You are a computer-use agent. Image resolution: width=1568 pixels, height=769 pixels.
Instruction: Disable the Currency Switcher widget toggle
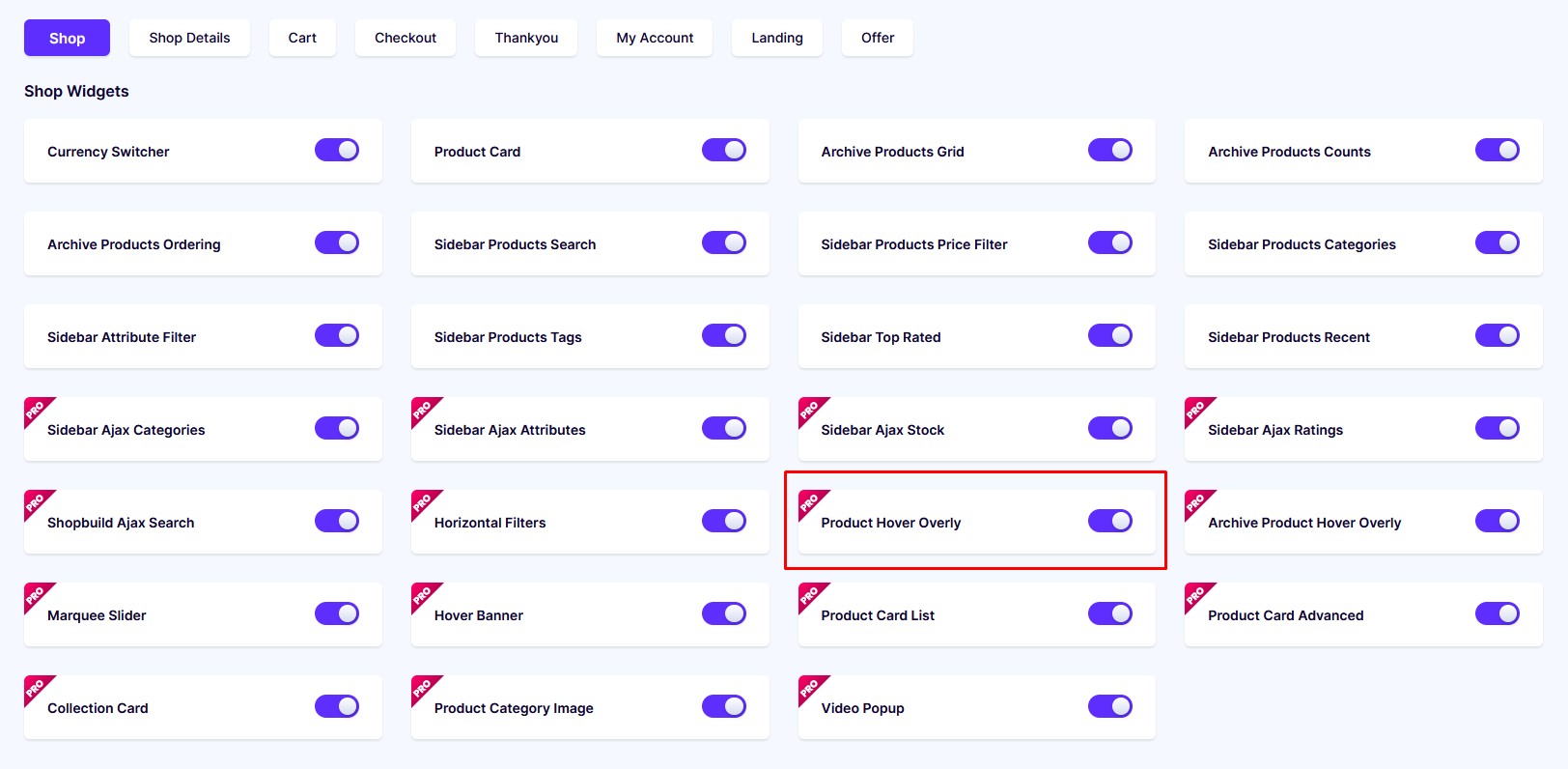tap(337, 150)
